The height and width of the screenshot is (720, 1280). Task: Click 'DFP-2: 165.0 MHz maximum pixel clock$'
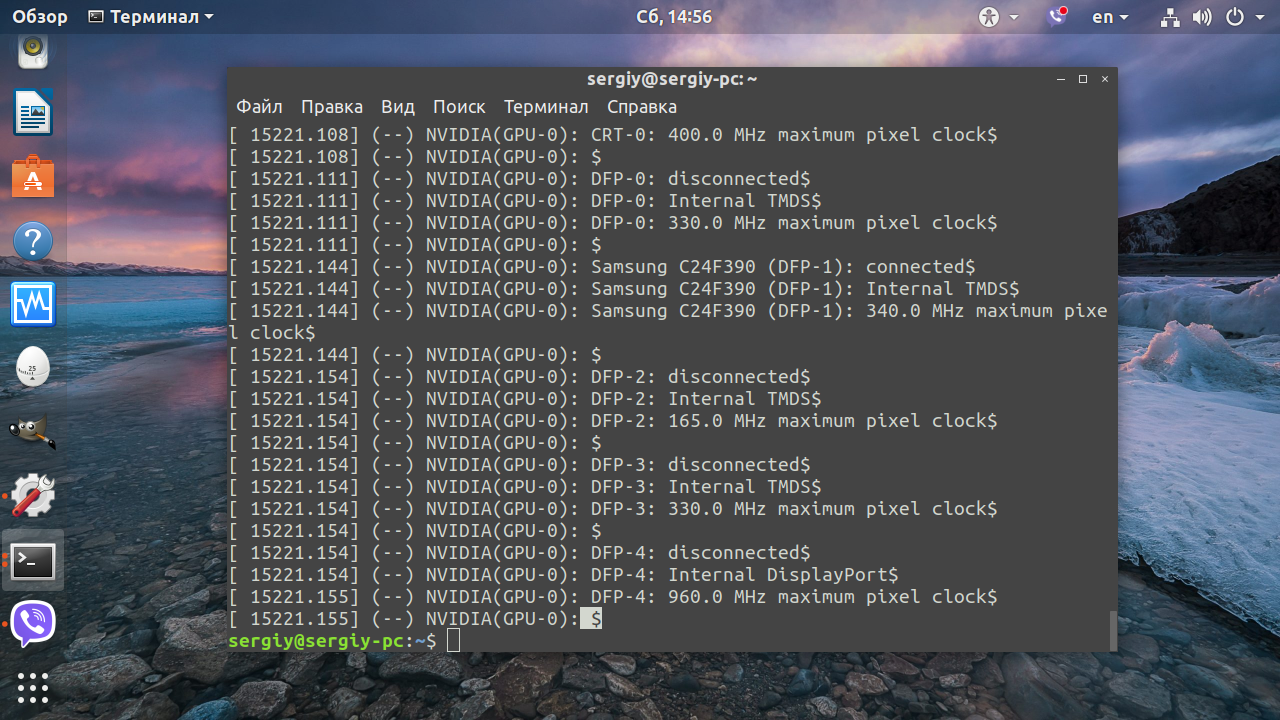point(794,420)
